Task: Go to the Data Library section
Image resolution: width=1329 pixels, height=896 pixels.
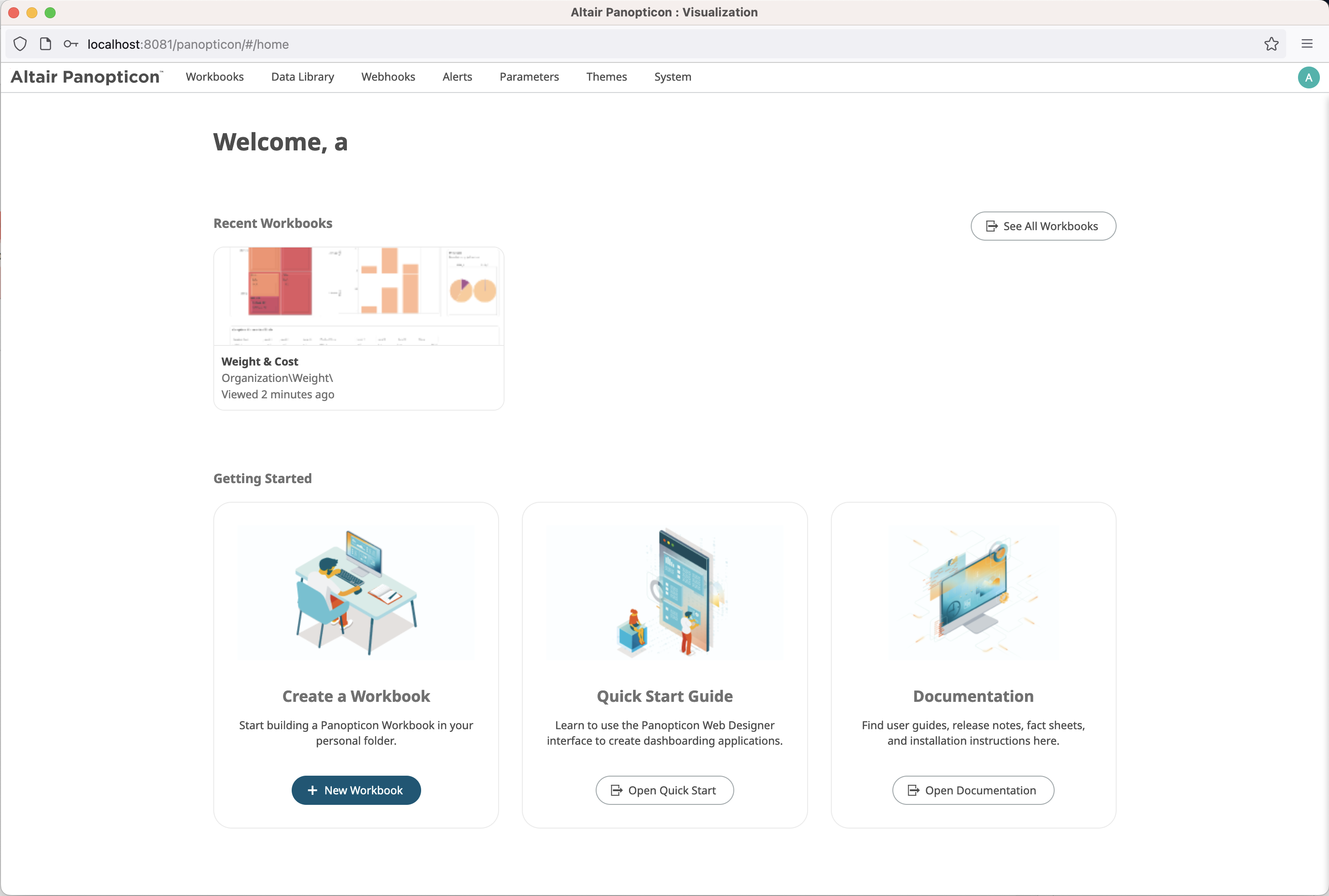Action: coord(302,77)
